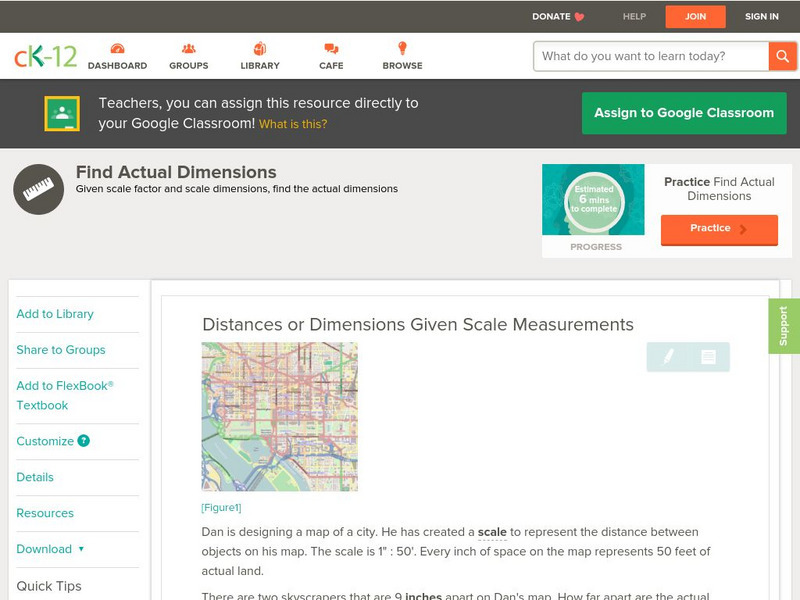Open the notes icon beside highlighter
This screenshot has height=600, width=800.
click(708, 357)
